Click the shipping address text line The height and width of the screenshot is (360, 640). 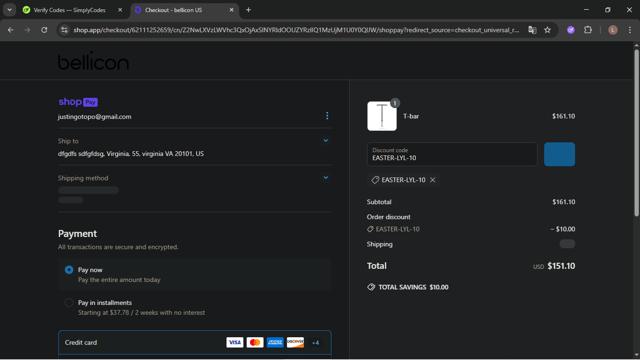click(x=131, y=153)
